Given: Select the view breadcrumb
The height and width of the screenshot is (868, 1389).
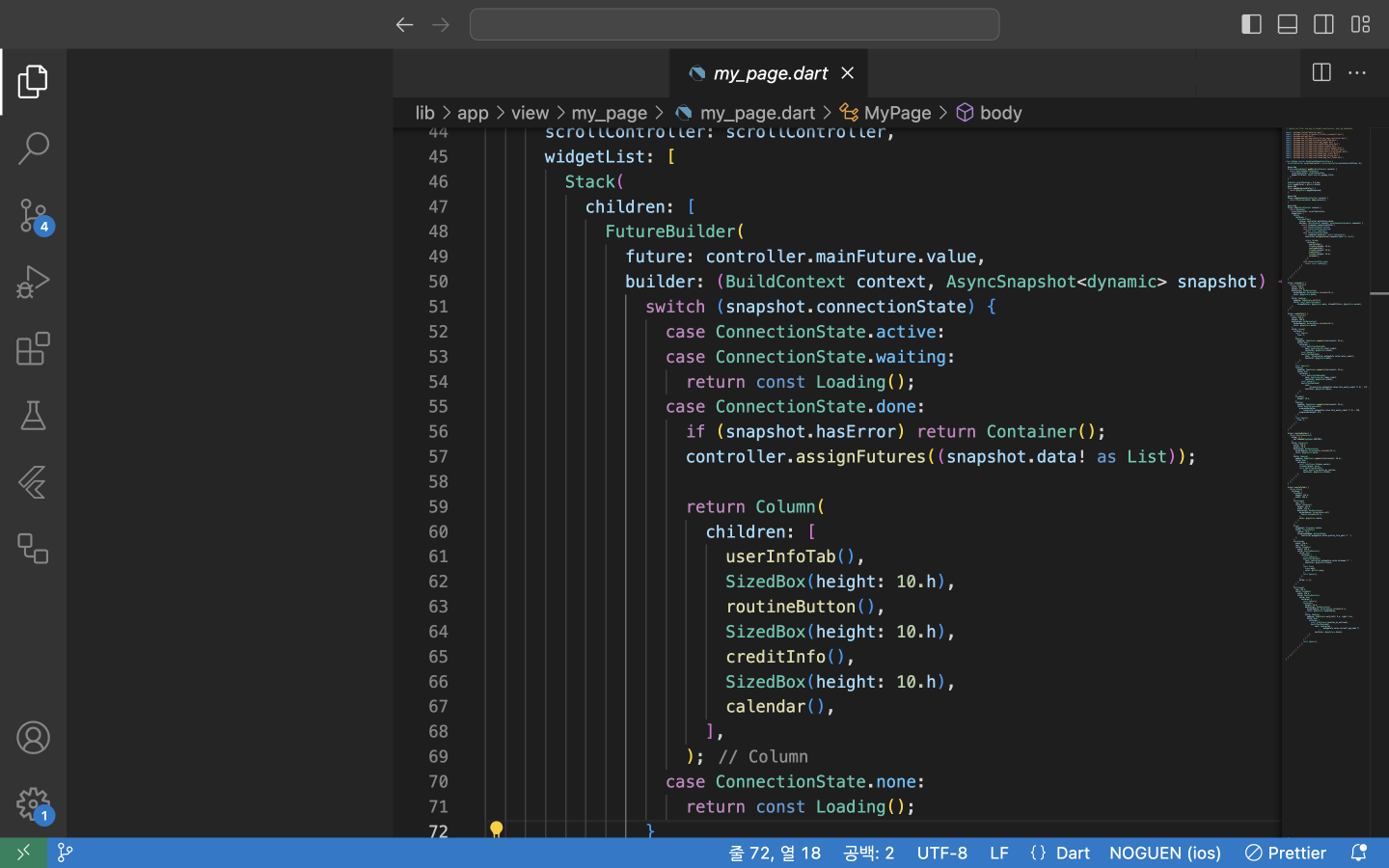Looking at the screenshot, I should [530, 113].
